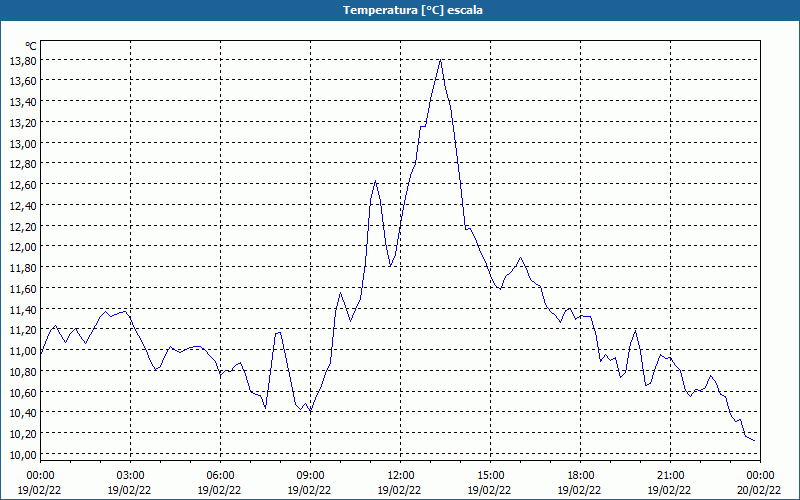800x500 pixels.
Task: Click the °C unit label on the axis
Action: point(31,46)
